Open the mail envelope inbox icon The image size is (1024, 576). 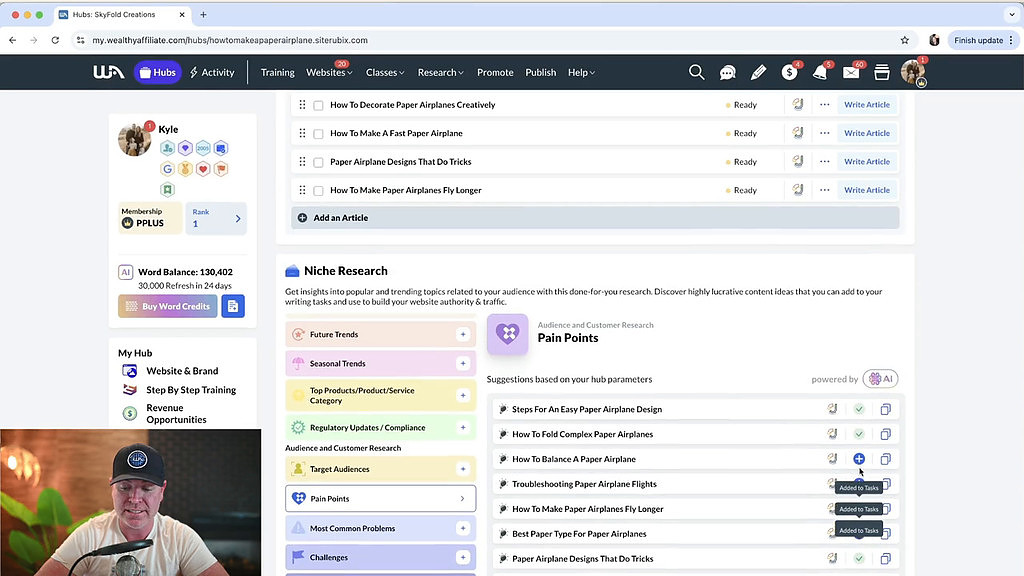pos(851,72)
